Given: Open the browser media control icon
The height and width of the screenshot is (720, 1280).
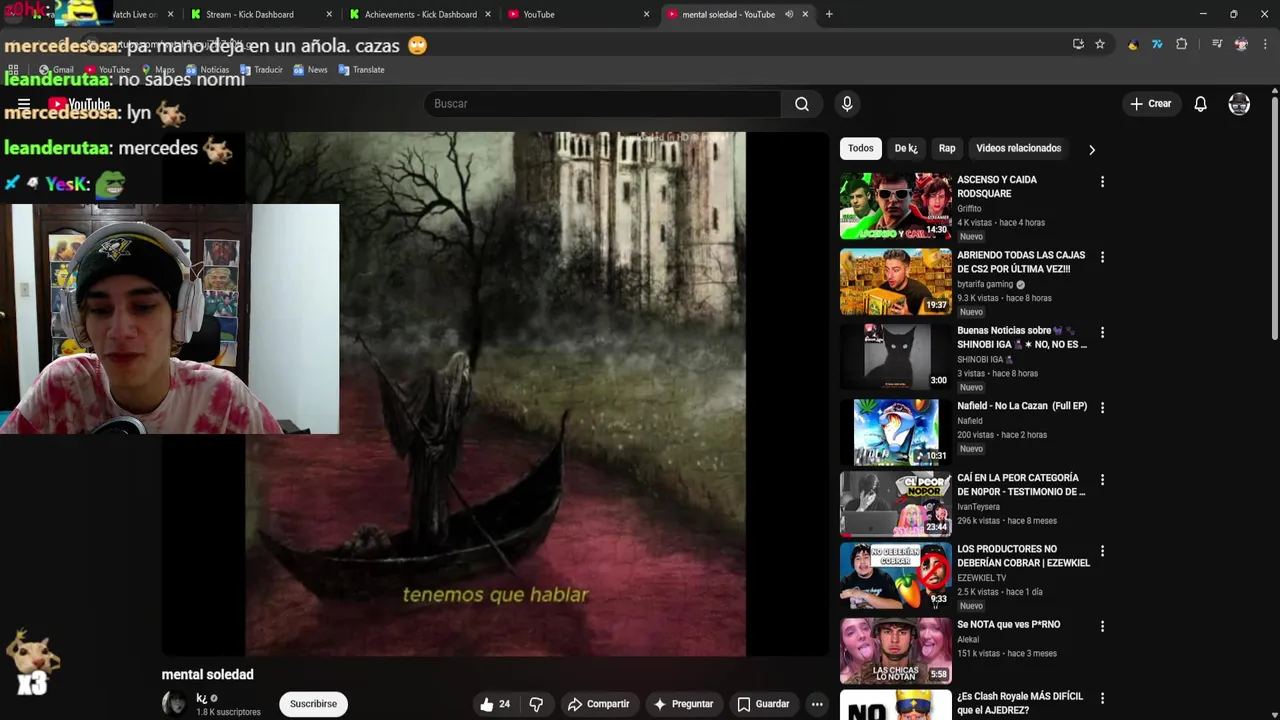Looking at the screenshot, I should 1217,44.
